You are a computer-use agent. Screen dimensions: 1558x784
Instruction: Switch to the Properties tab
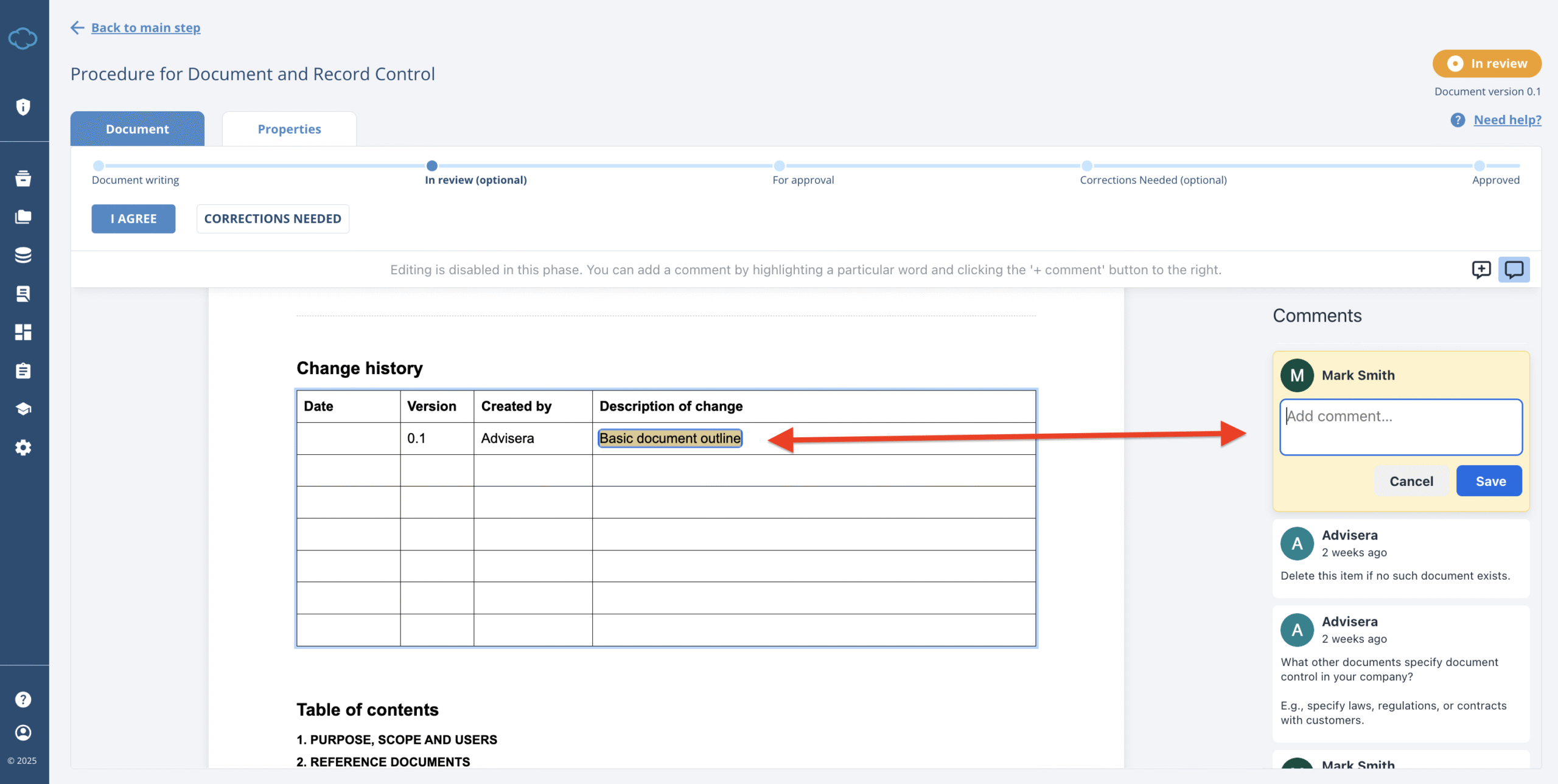(x=289, y=128)
